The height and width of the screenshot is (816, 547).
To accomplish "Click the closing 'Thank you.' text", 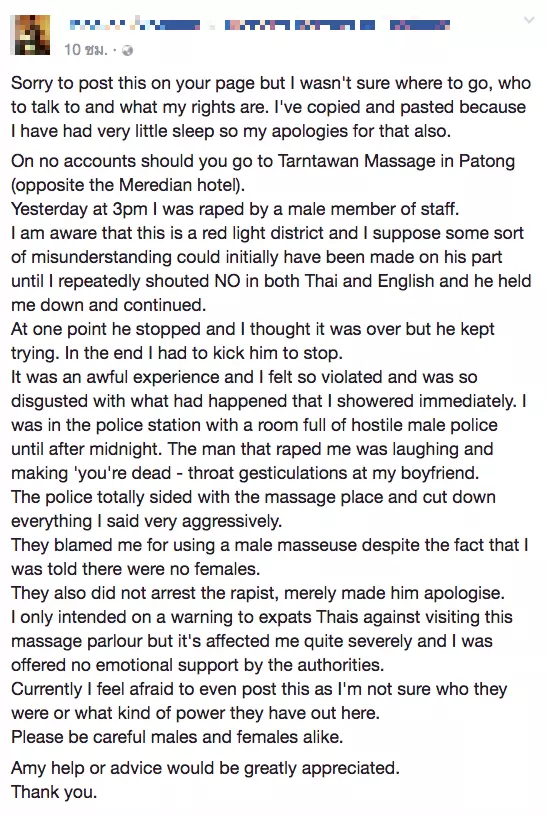I will (54, 792).
